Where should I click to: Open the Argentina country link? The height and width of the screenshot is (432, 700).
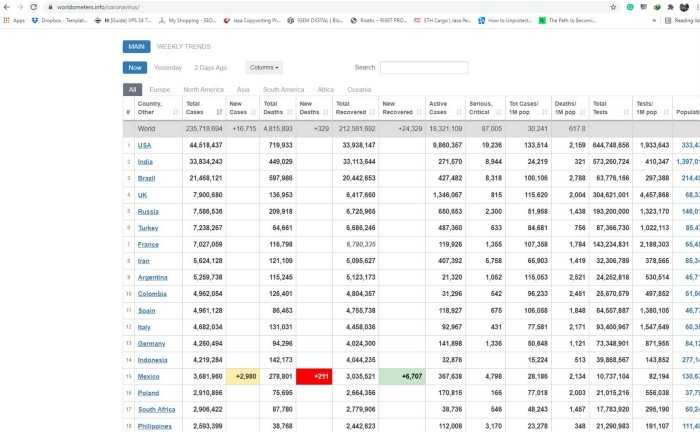153,278
